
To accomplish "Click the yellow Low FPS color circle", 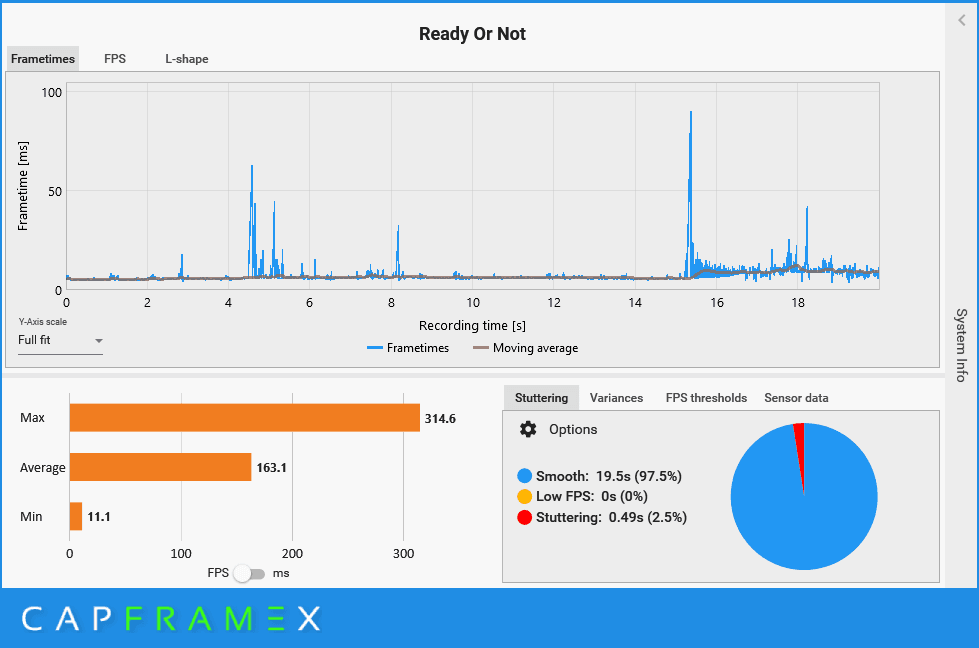I will coord(524,496).
